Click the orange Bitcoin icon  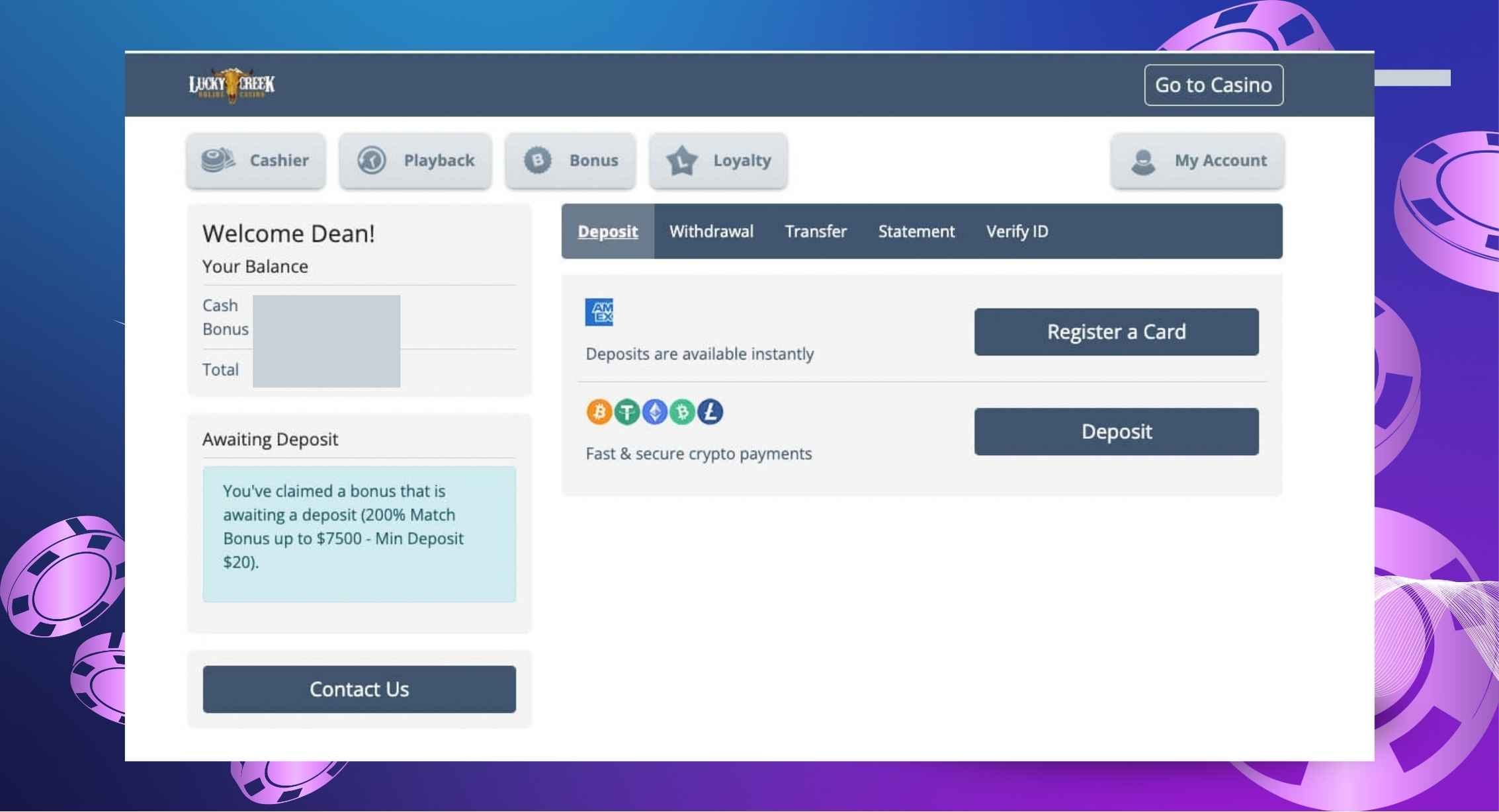(599, 412)
